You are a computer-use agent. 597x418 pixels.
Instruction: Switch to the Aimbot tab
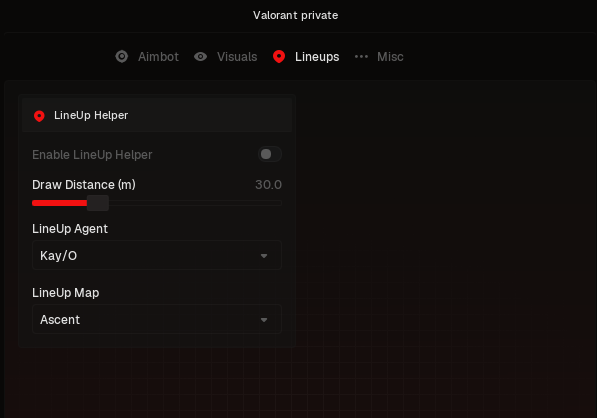pyautogui.click(x=158, y=57)
